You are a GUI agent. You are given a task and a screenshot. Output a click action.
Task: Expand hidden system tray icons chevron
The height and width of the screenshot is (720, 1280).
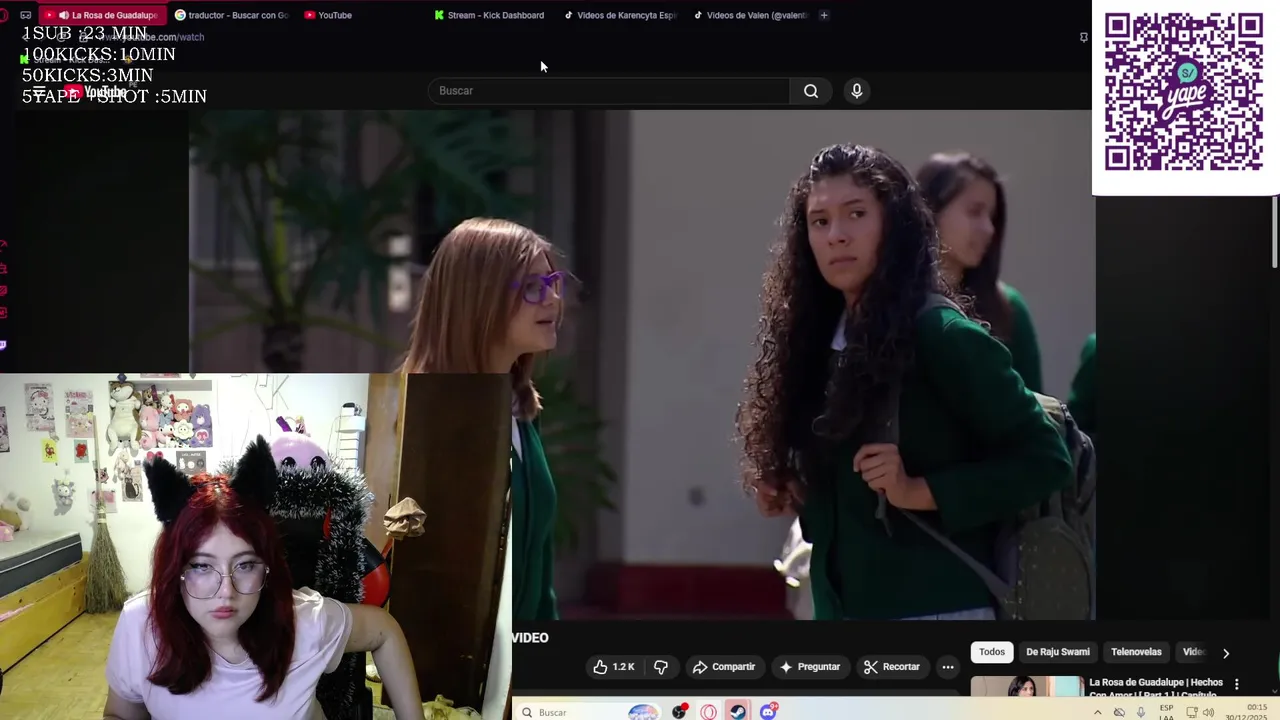(1098, 712)
